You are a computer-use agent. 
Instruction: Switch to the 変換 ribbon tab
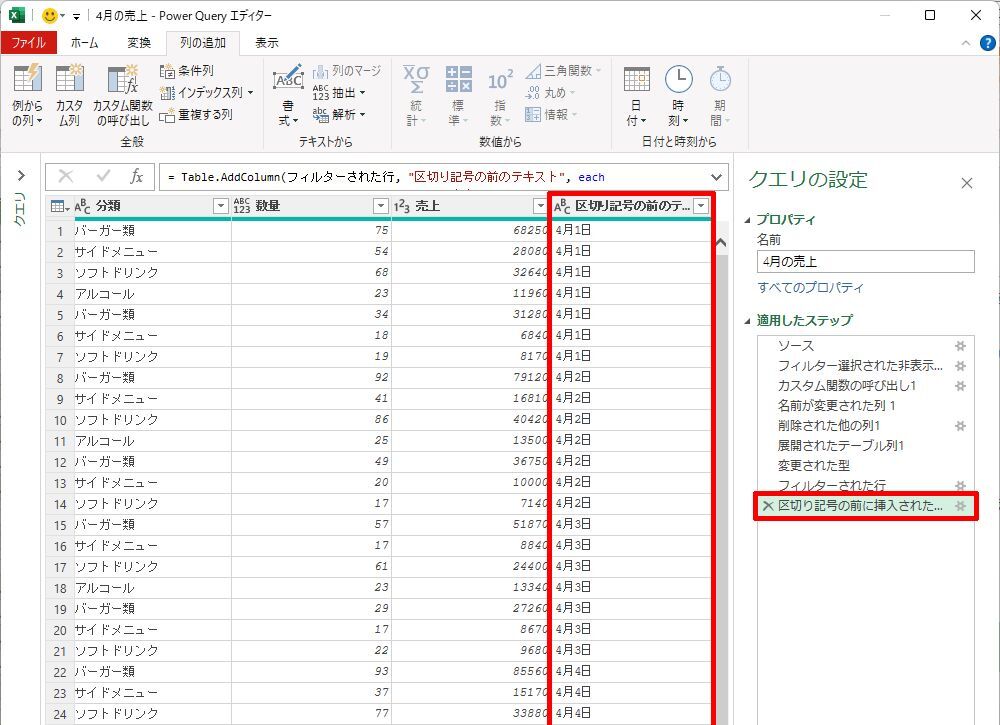(x=139, y=43)
